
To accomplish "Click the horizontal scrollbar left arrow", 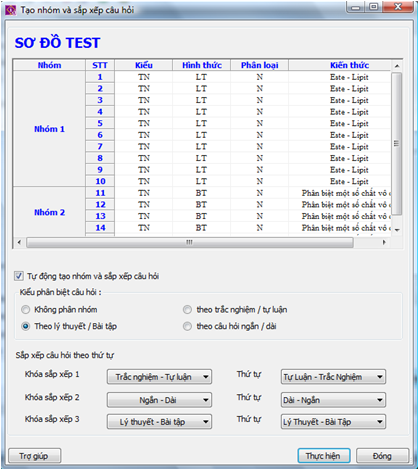I will (x=19, y=242).
